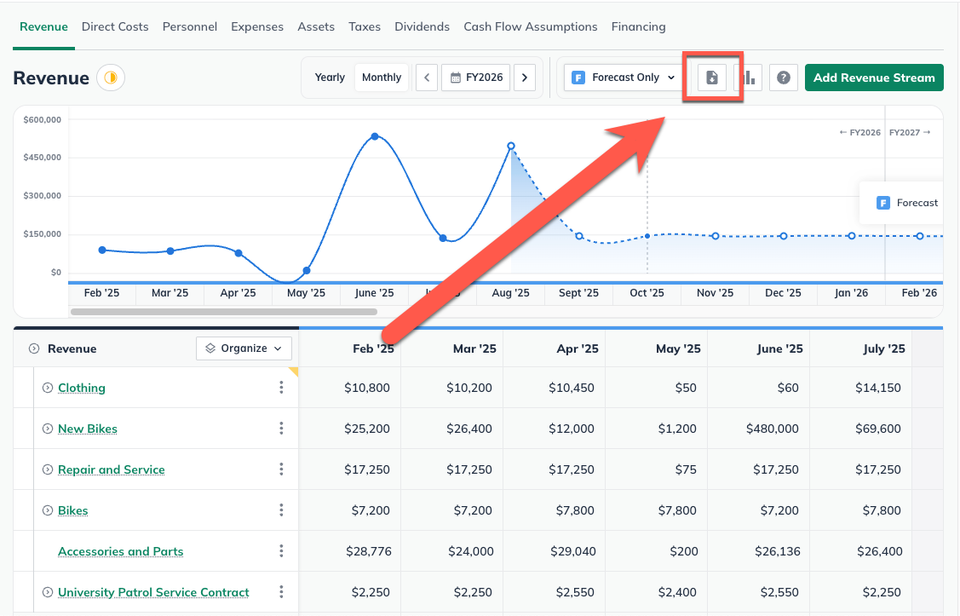Switch to Yearly view
The width and height of the screenshot is (960, 616).
[329, 78]
